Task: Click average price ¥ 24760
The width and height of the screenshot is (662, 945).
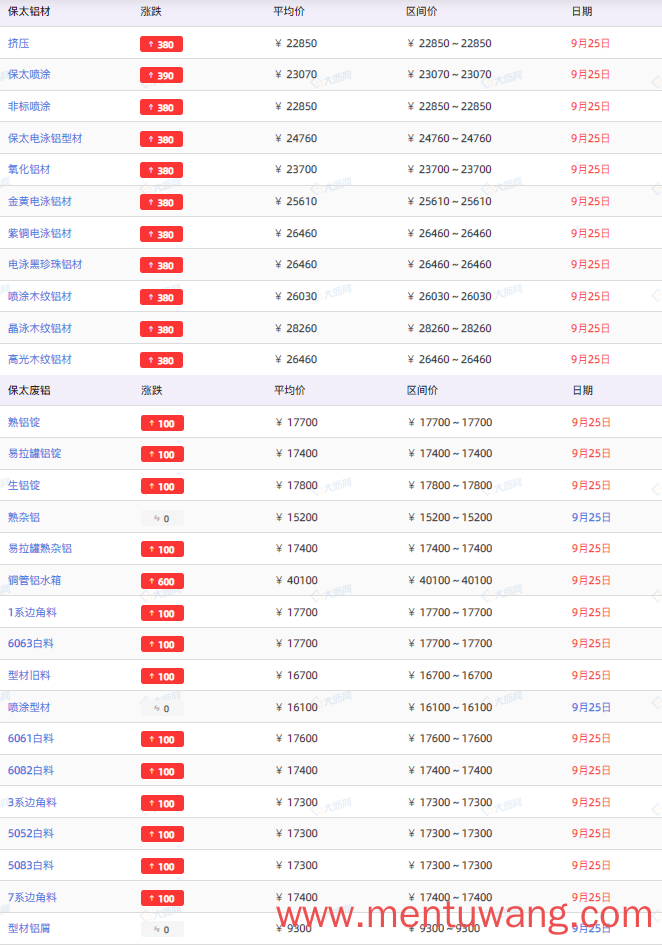Action: 295,139
